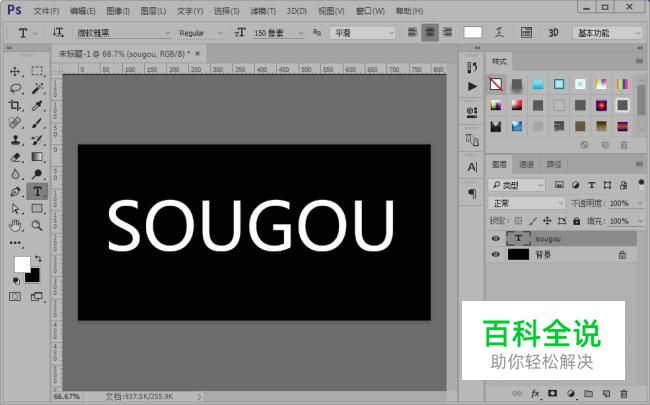Click the text color swatch in options bar
650x405 pixels.
click(x=473, y=32)
